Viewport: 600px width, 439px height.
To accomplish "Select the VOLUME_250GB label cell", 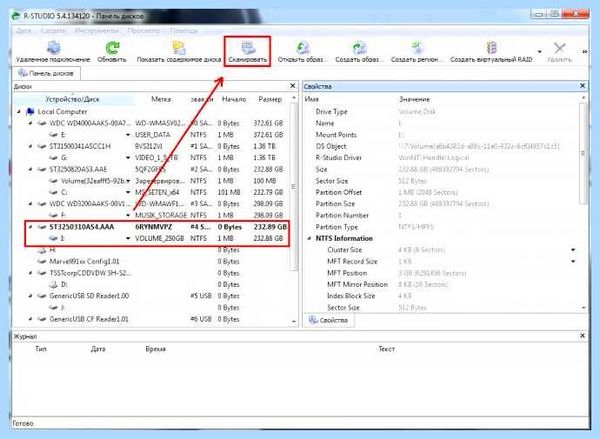I will point(160,238).
